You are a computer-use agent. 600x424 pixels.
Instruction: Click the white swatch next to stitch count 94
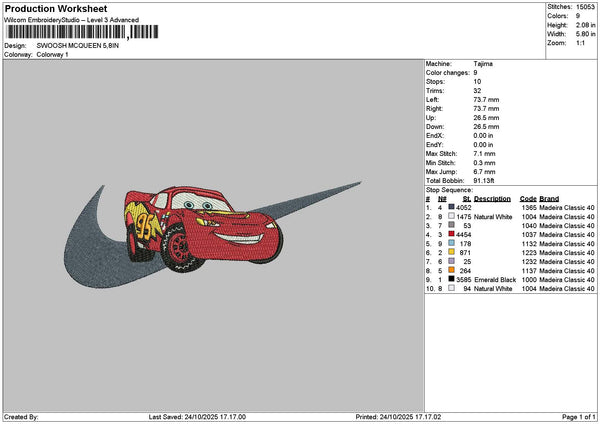click(452, 288)
